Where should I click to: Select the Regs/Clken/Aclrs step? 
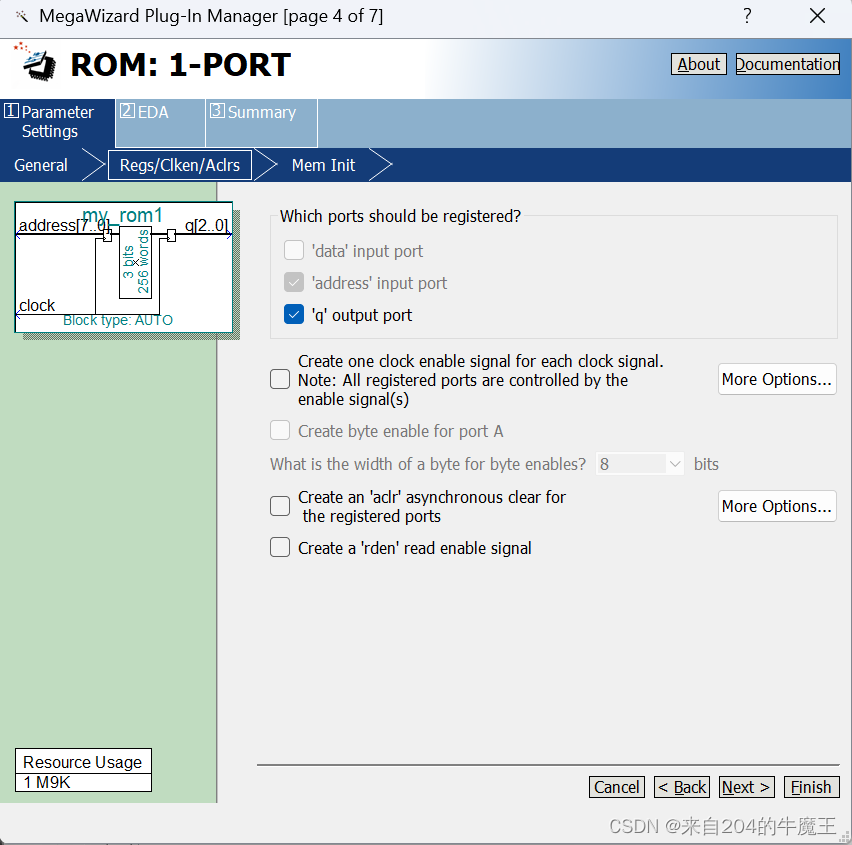(180, 165)
